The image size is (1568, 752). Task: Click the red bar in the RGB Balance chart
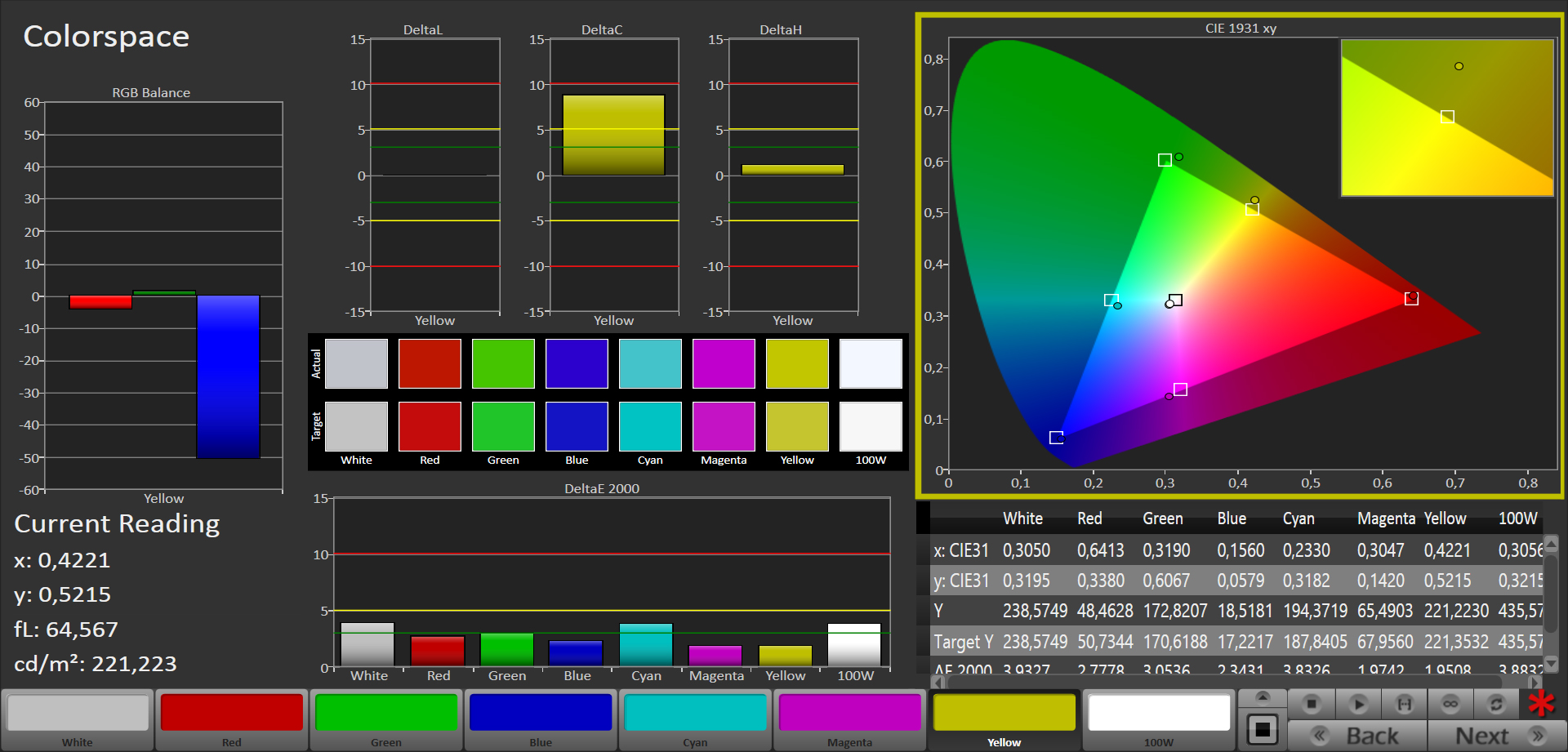100,302
